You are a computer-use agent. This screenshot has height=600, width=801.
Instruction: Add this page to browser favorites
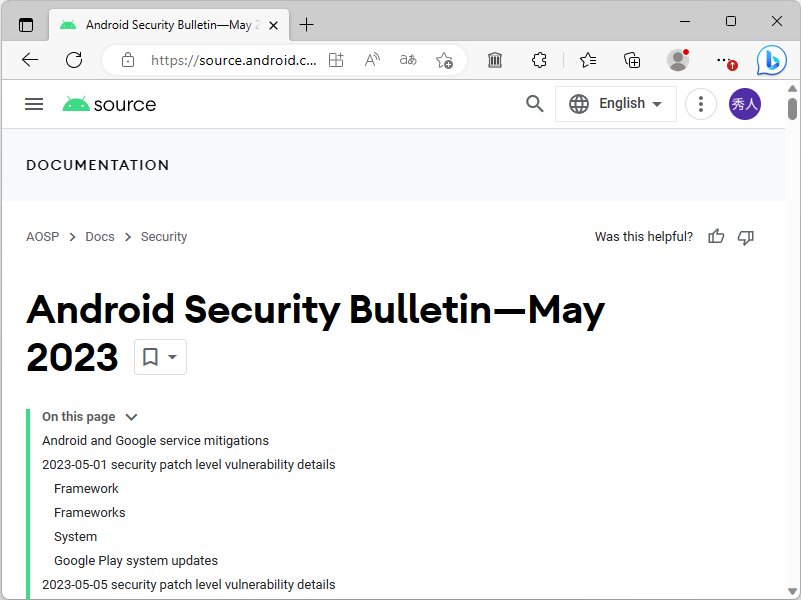444,60
